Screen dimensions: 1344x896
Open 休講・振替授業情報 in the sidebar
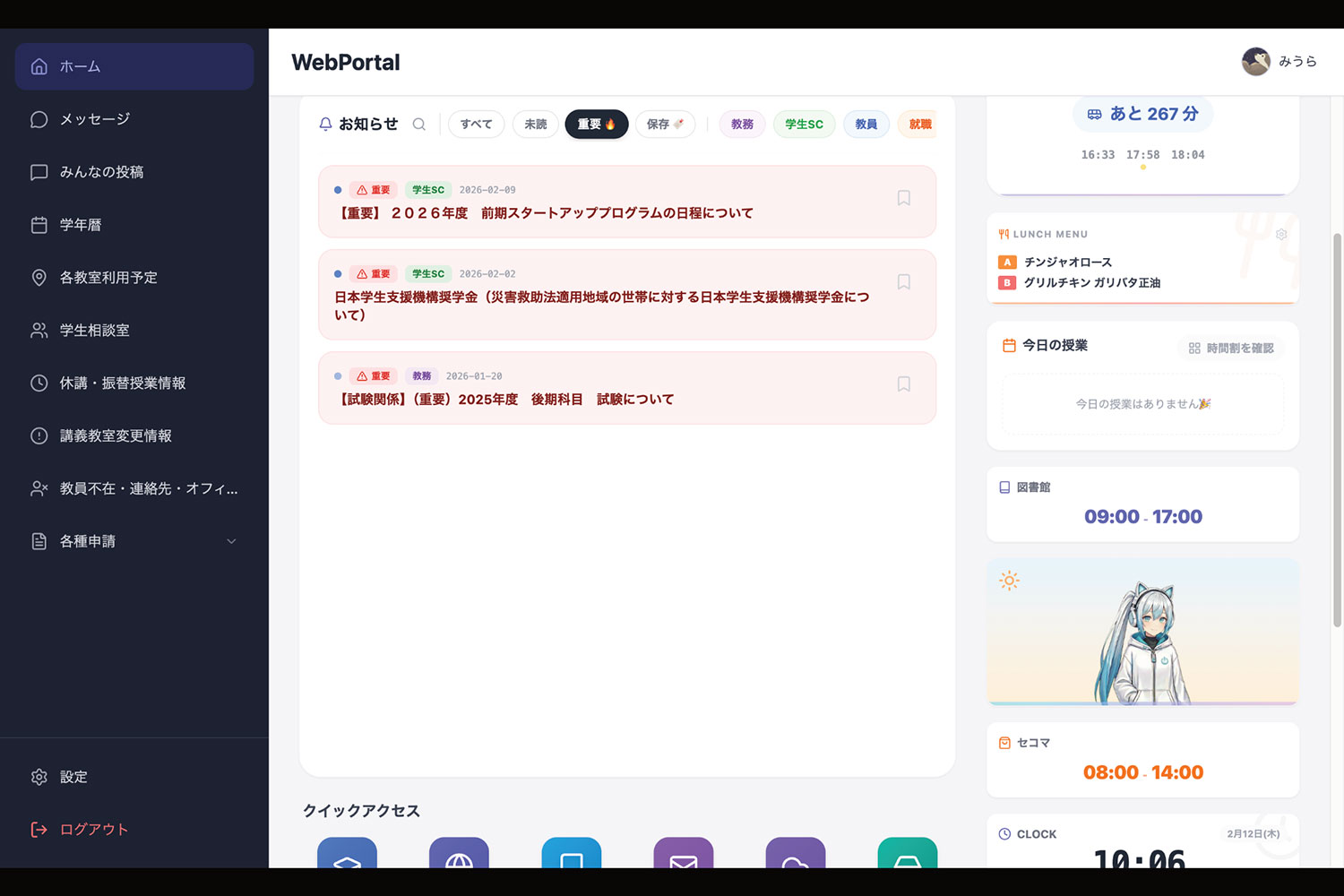pyautogui.click(x=122, y=383)
